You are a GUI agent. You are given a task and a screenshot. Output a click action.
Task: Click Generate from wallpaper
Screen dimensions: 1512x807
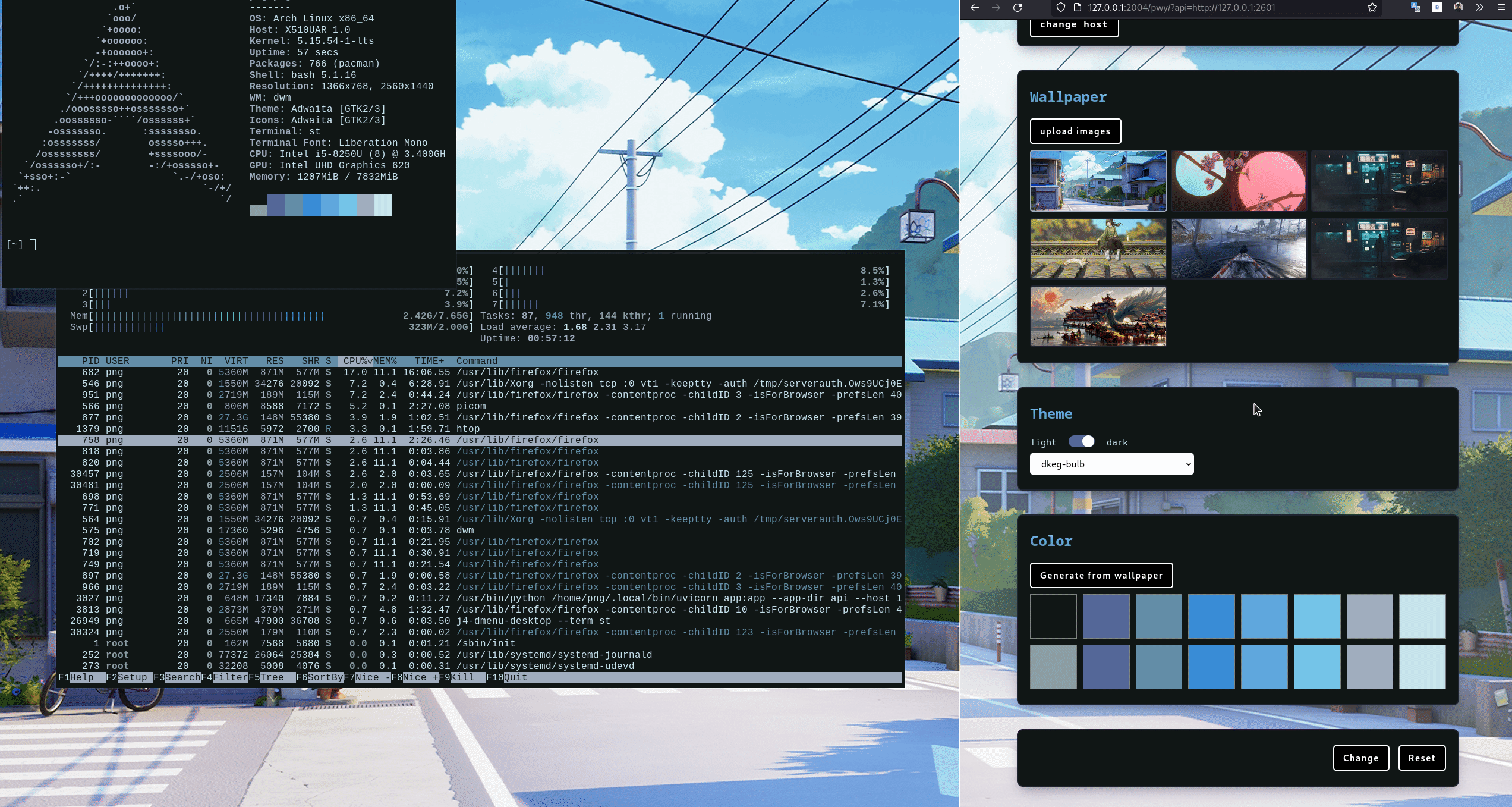click(1101, 575)
